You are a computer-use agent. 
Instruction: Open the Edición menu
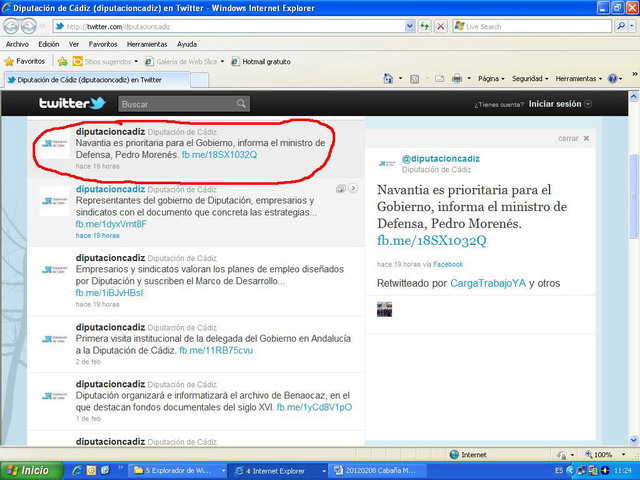[x=49, y=44]
